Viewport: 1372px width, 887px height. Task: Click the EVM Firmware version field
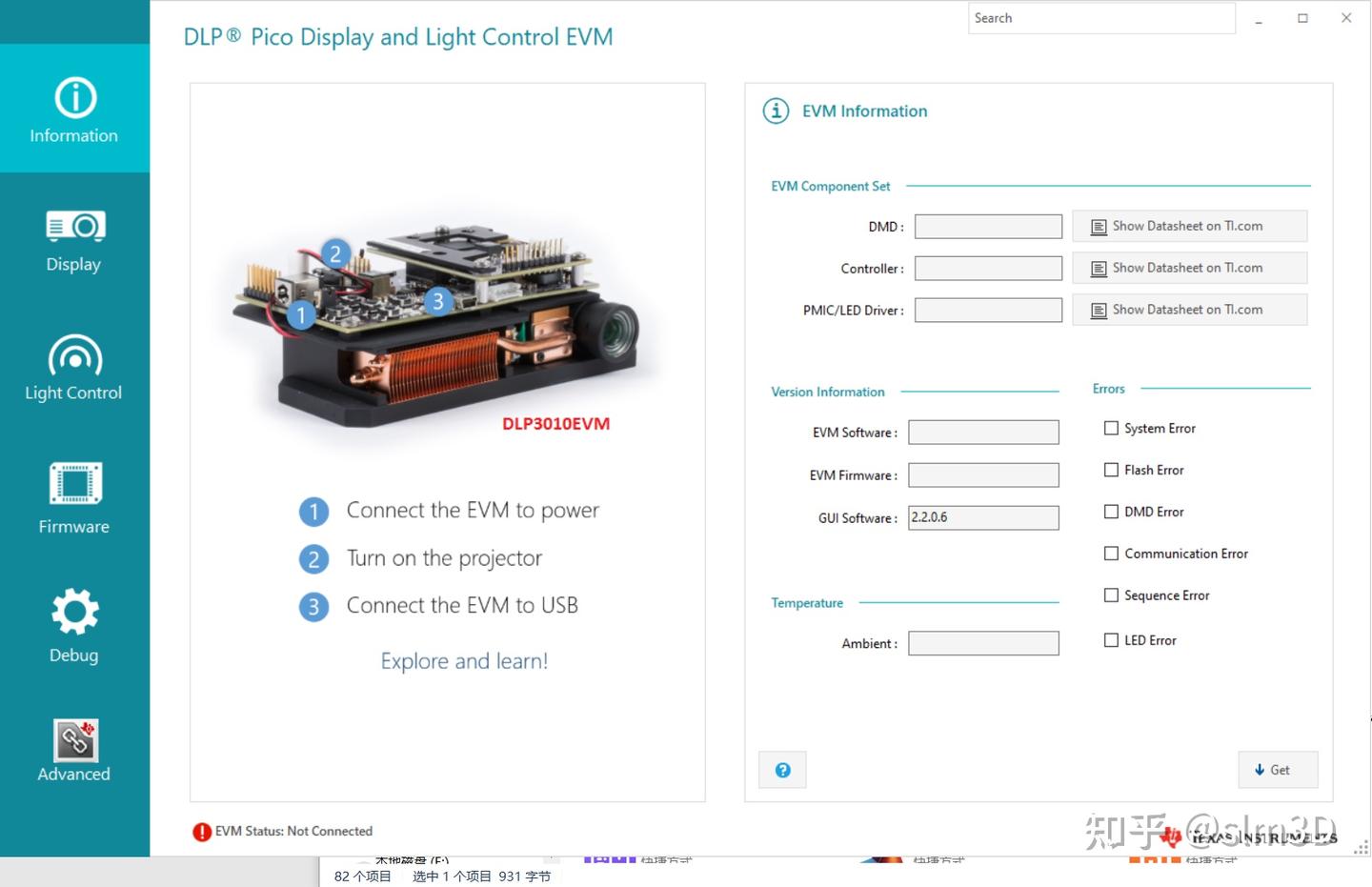(x=983, y=475)
